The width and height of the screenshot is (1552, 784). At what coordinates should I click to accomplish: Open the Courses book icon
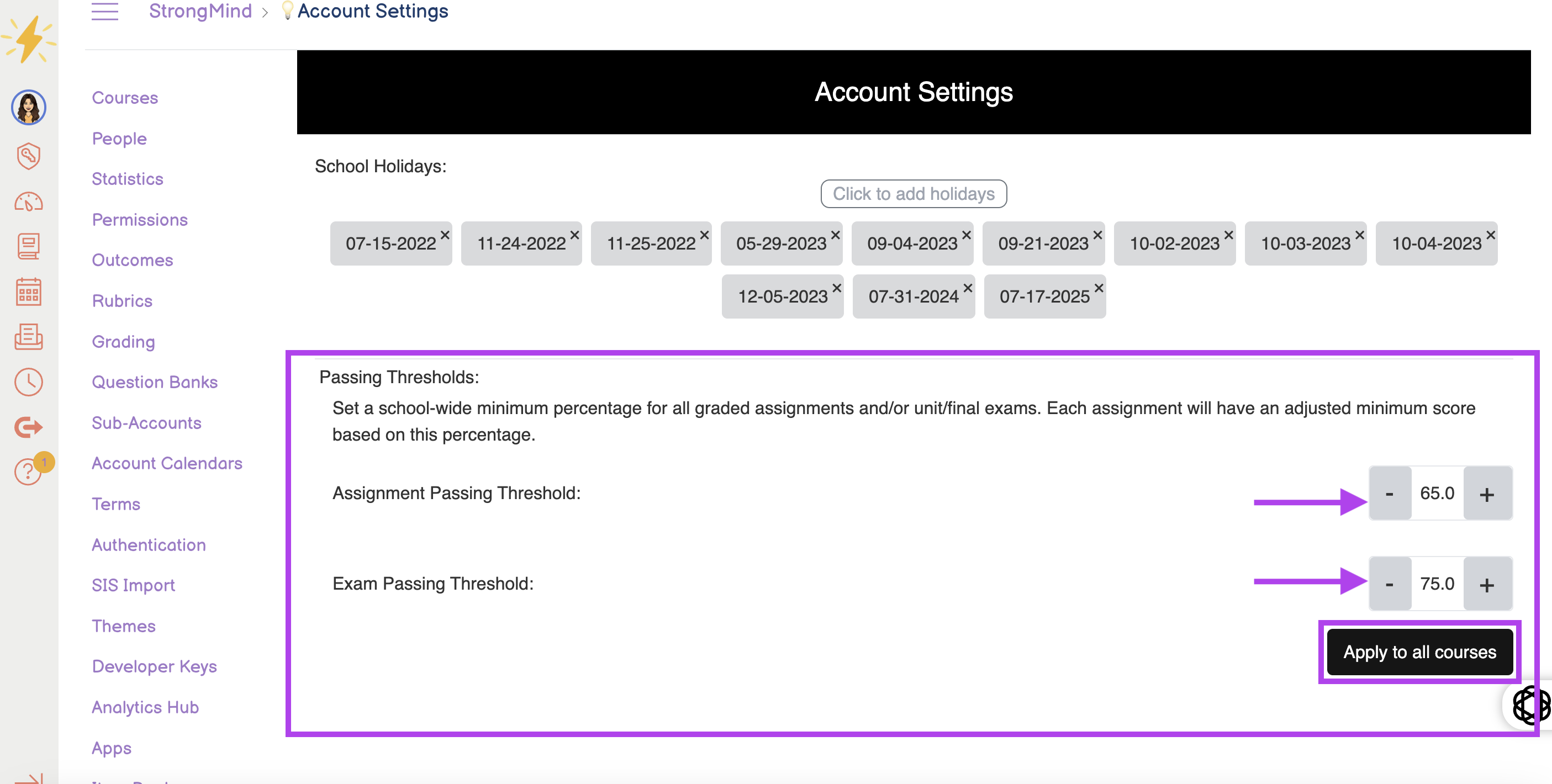coord(28,246)
